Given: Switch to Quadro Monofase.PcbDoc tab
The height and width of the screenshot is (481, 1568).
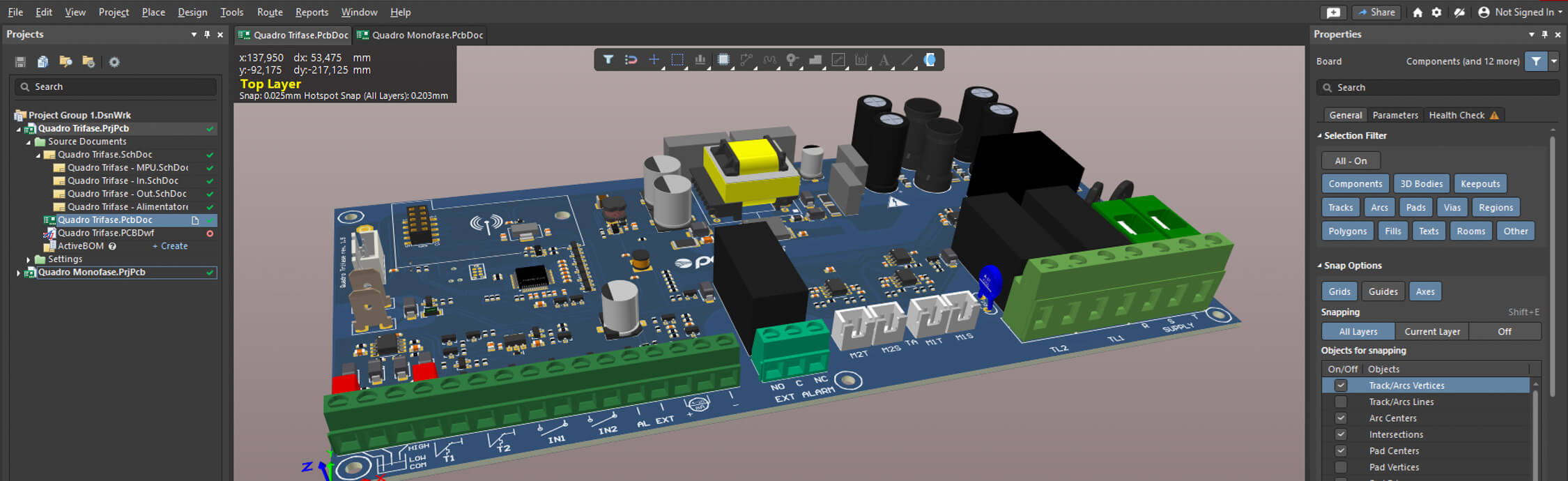Looking at the screenshot, I should click(x=420, y=35).
